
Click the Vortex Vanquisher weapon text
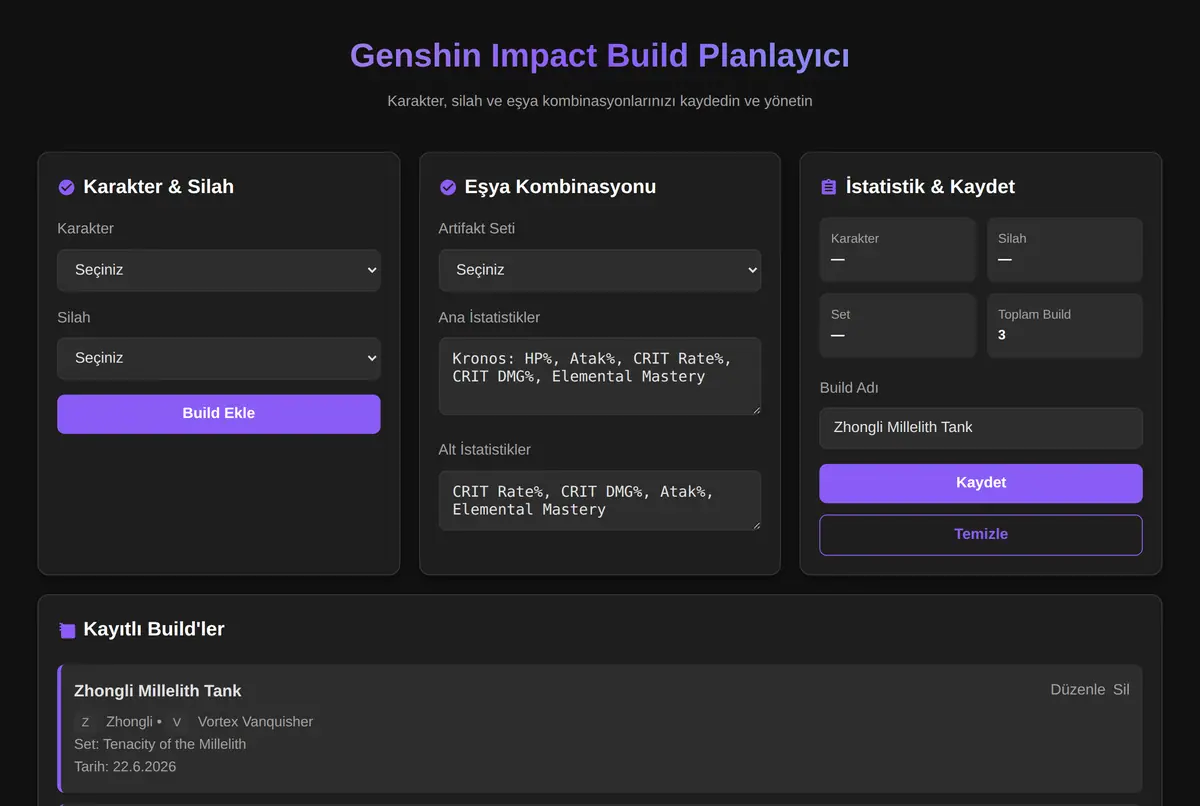(x=255, y=722)
